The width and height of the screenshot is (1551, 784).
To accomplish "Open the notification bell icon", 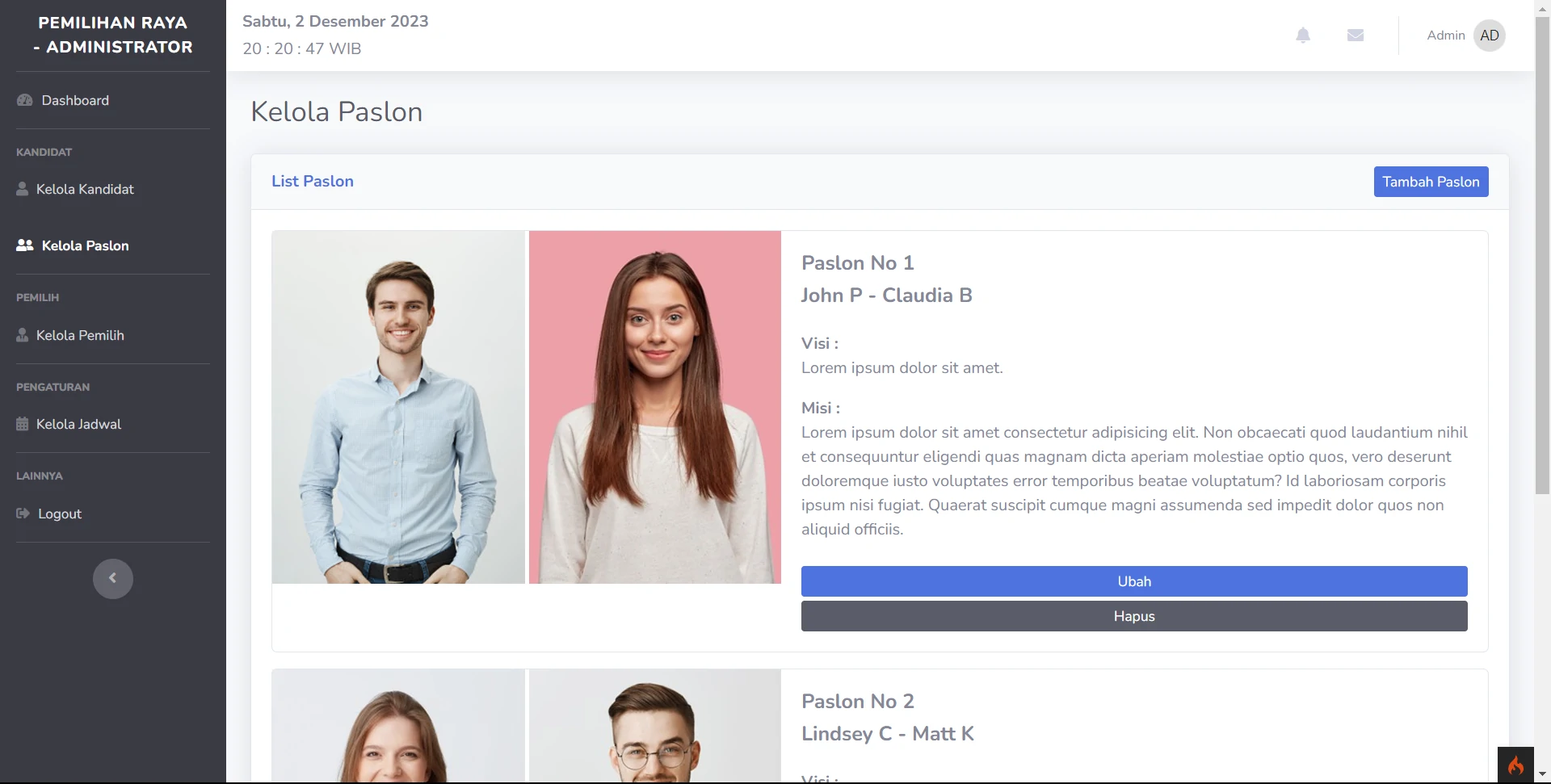I will pos(1303,35).
